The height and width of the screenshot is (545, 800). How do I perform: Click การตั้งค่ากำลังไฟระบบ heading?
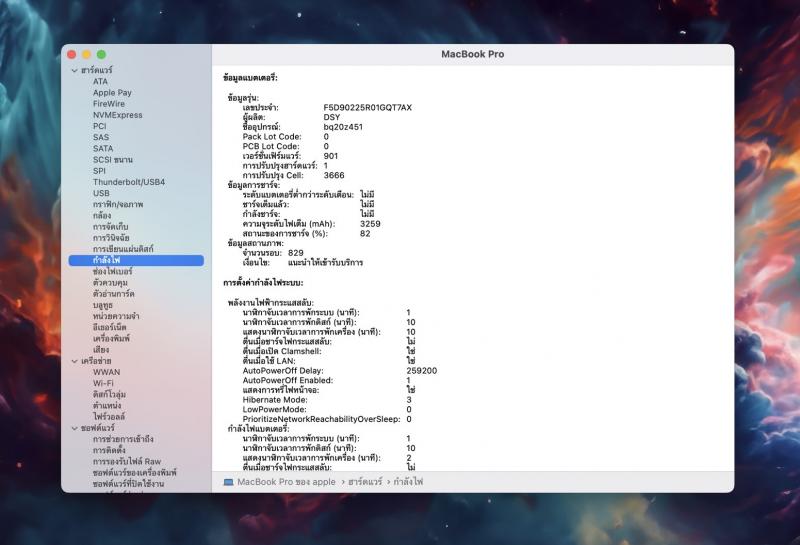pyautogui.click(x=263, y=283)
